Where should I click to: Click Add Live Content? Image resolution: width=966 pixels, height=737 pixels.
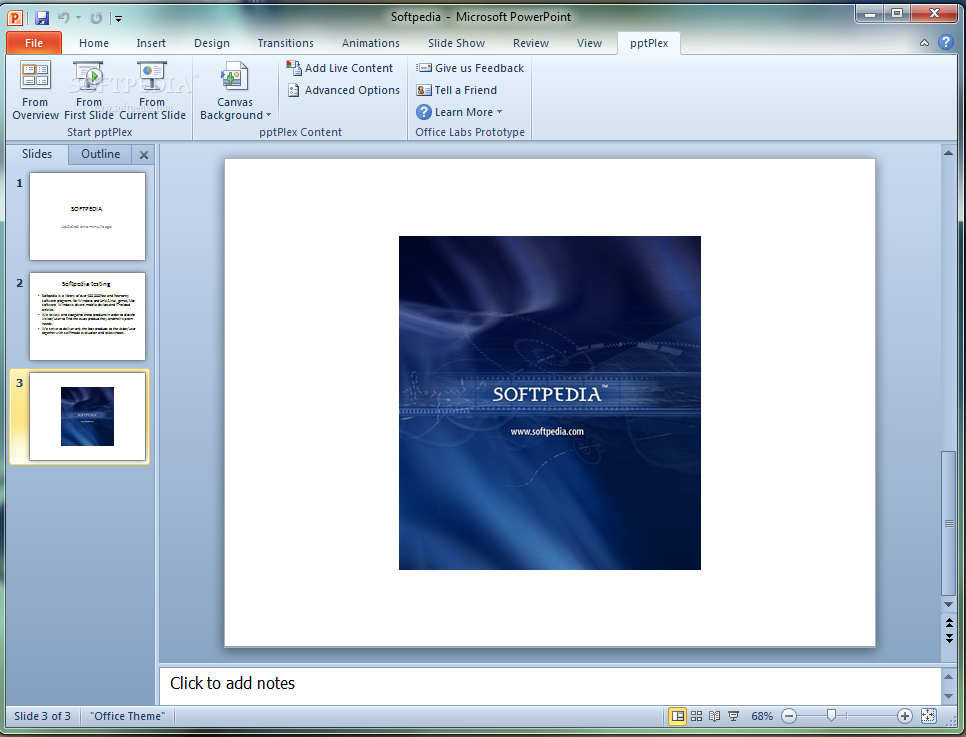pos(339,68)
